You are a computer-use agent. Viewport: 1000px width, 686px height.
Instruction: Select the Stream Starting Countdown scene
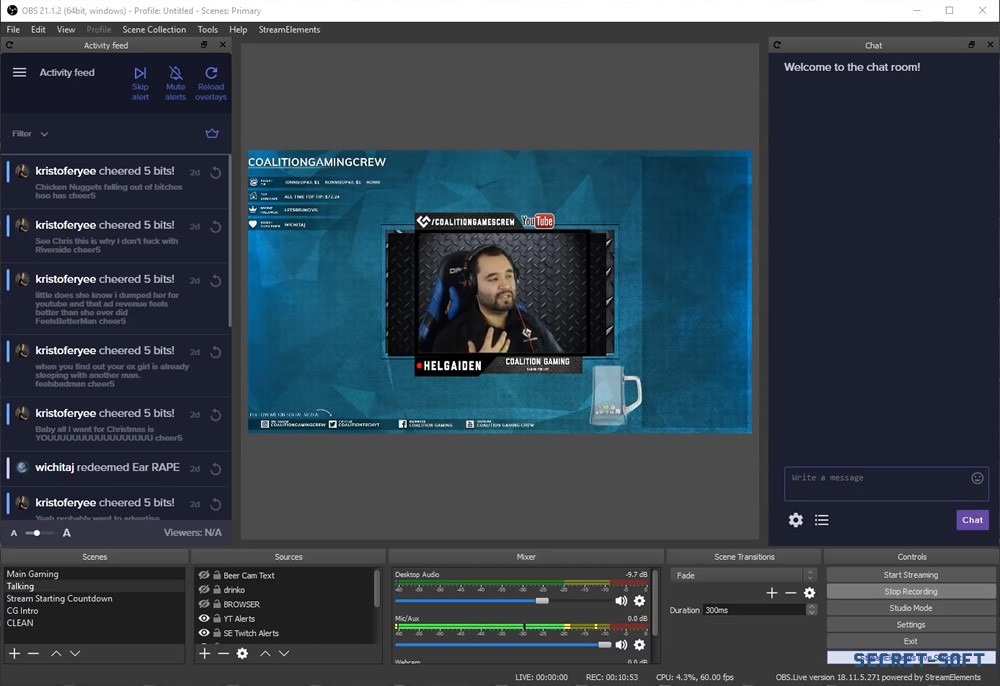point(94,598)
